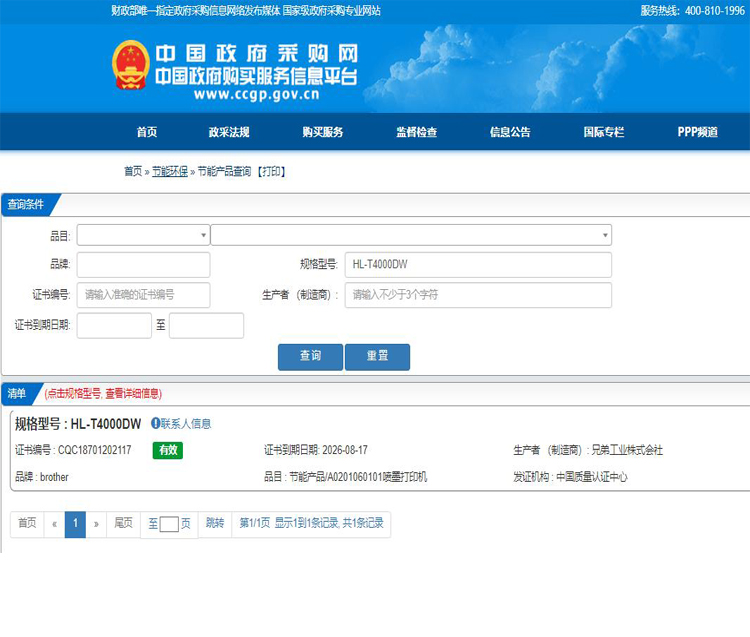
Task: Switch to the PPP频道 navigation item
Action: (x=697, y=132)
